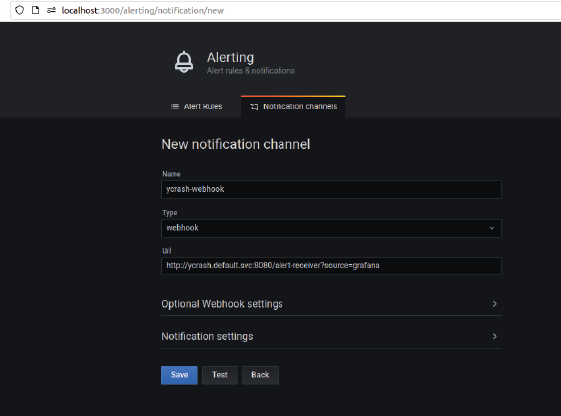Click the browser address bar URL

click(143, 11)
